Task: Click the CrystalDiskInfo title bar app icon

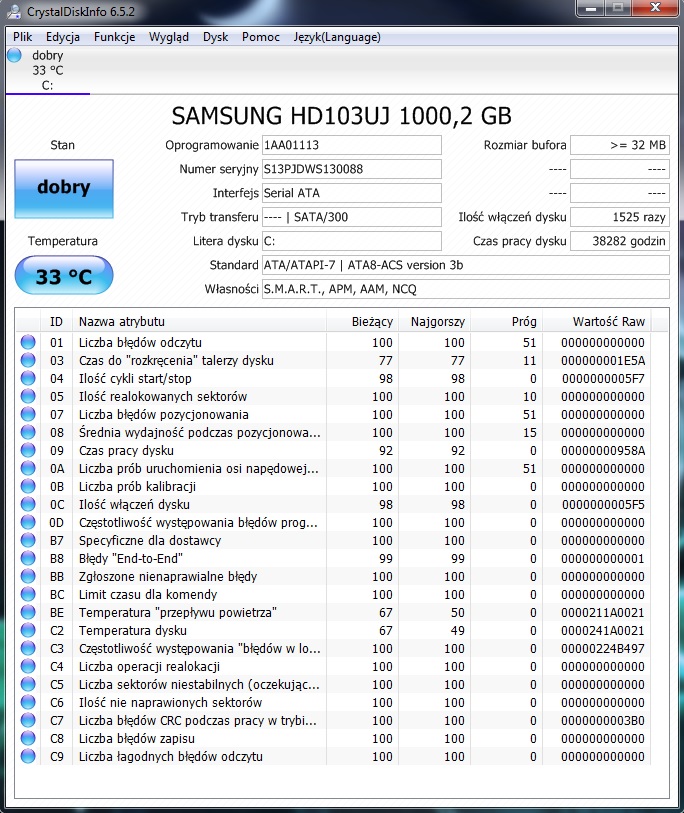Action: (x=14, y=11)
